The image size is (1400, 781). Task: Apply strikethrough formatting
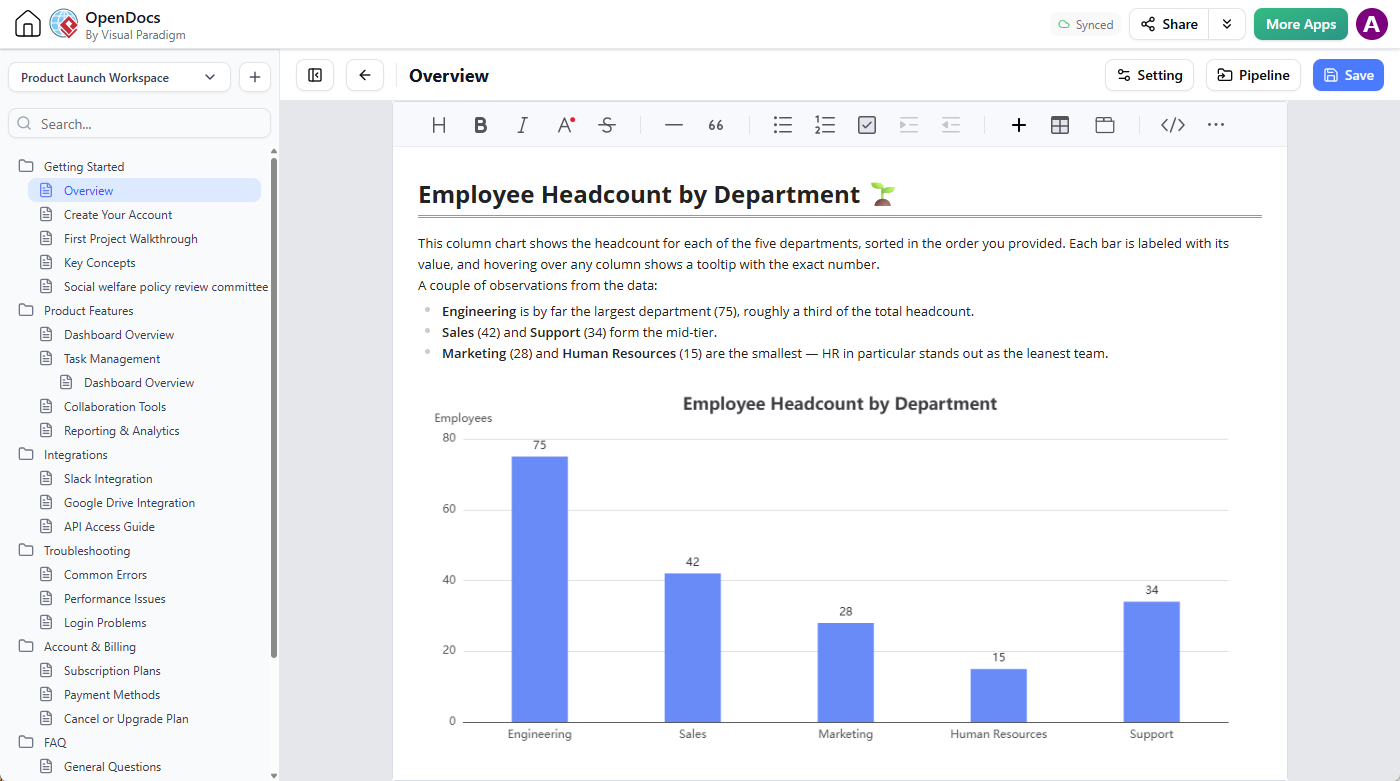tap(607, 125)
